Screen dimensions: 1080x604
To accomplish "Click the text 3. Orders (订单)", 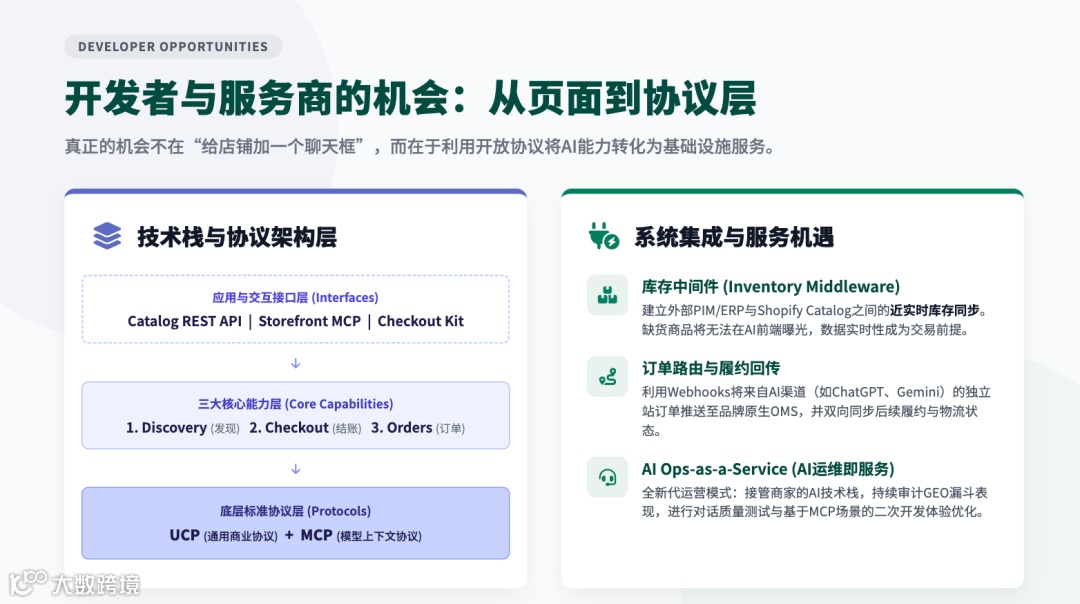I will [x=418, y=428].
